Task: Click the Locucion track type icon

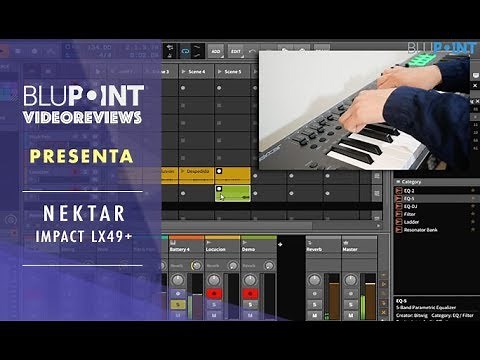Action: 209,243
